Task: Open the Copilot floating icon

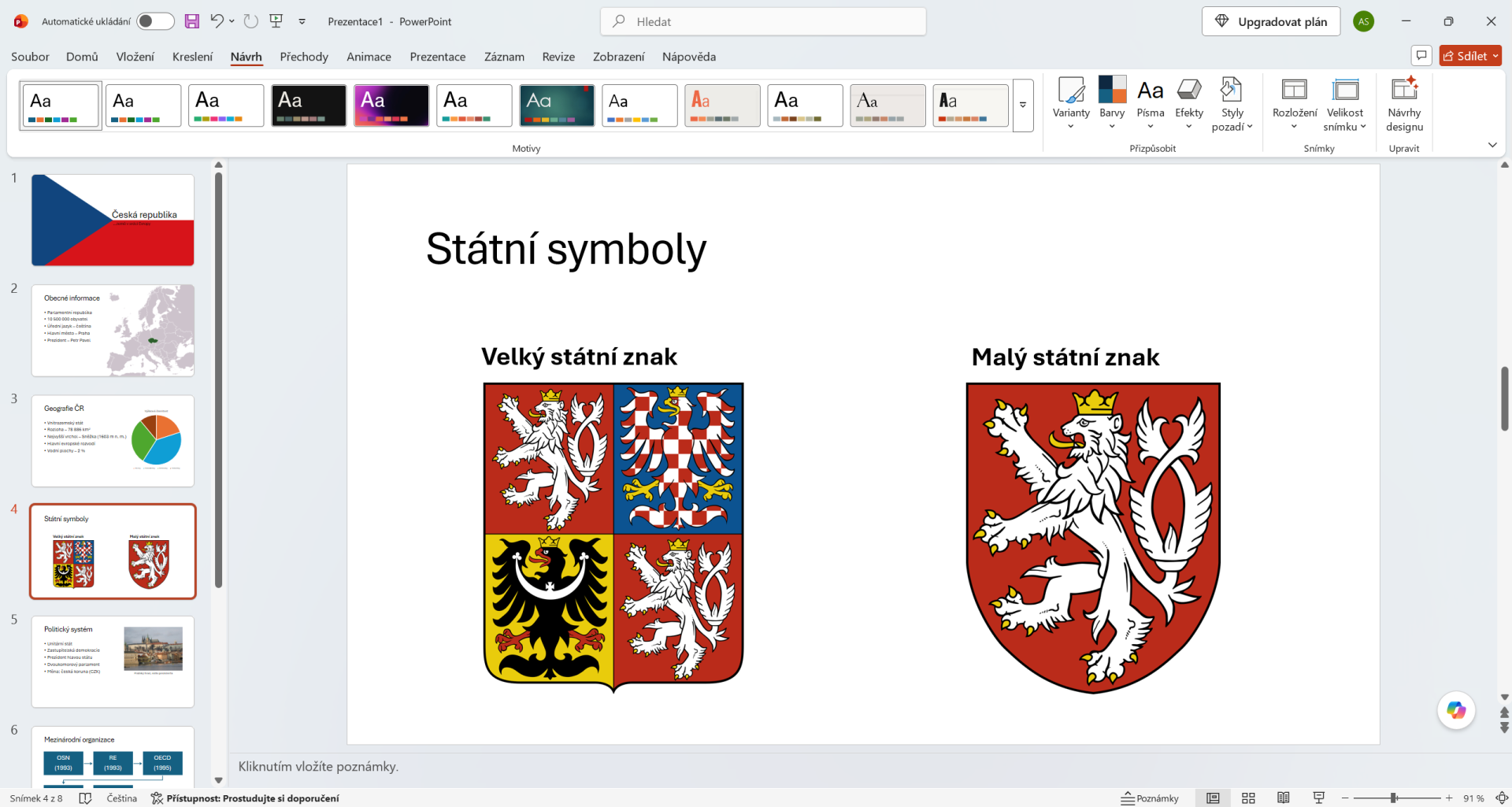Action: [1456, 710]
